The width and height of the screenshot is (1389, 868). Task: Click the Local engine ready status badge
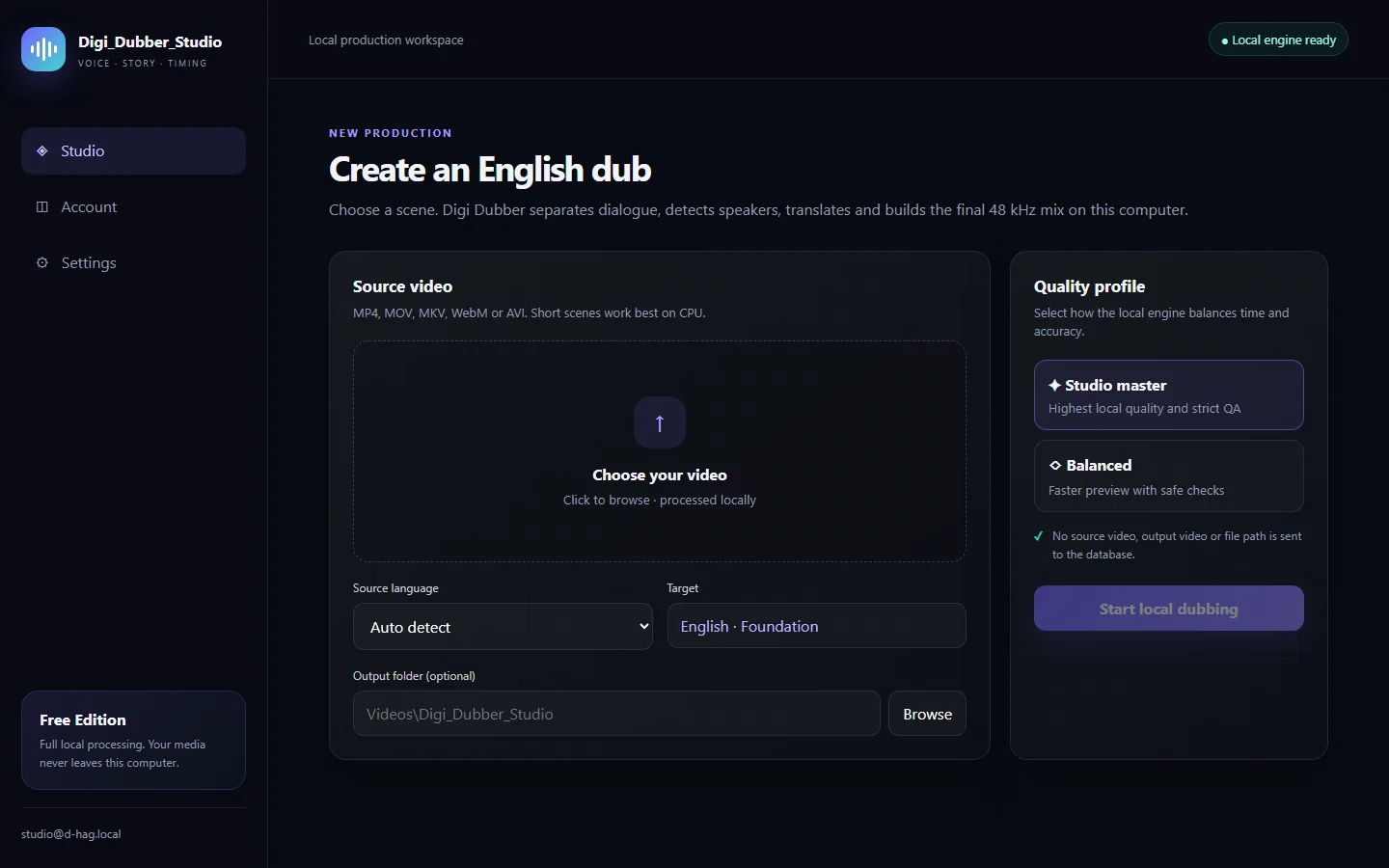[1278, 40]
